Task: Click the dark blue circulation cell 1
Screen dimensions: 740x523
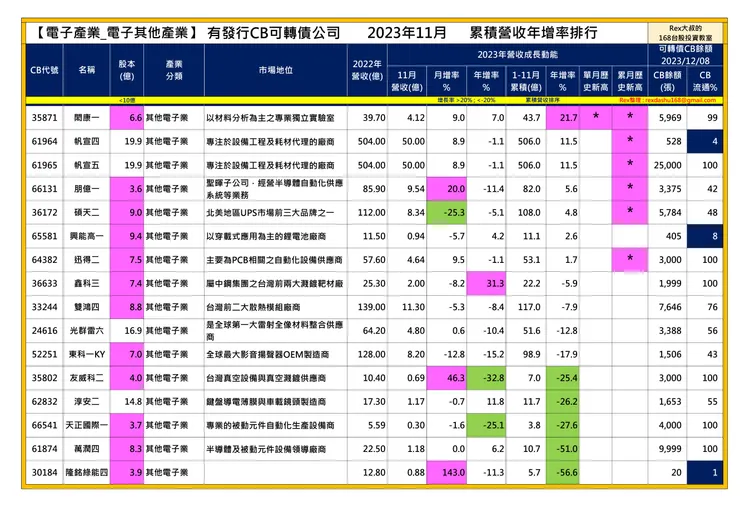Action: tap(705, 472)
